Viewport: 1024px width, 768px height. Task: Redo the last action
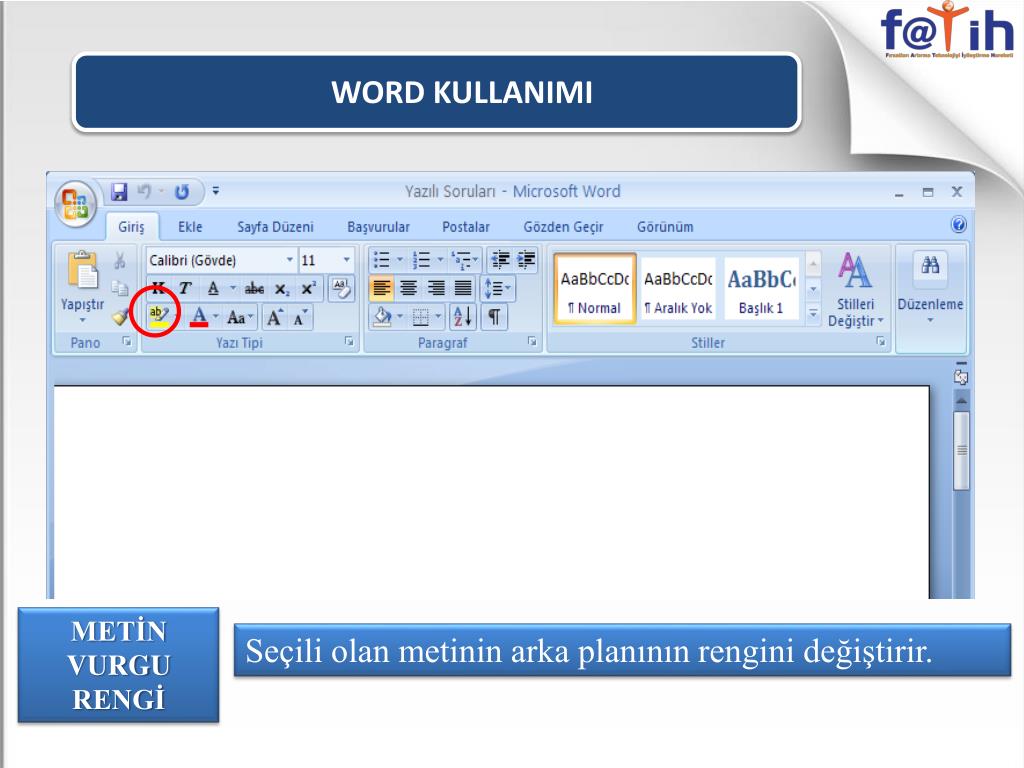coord(182,191)
